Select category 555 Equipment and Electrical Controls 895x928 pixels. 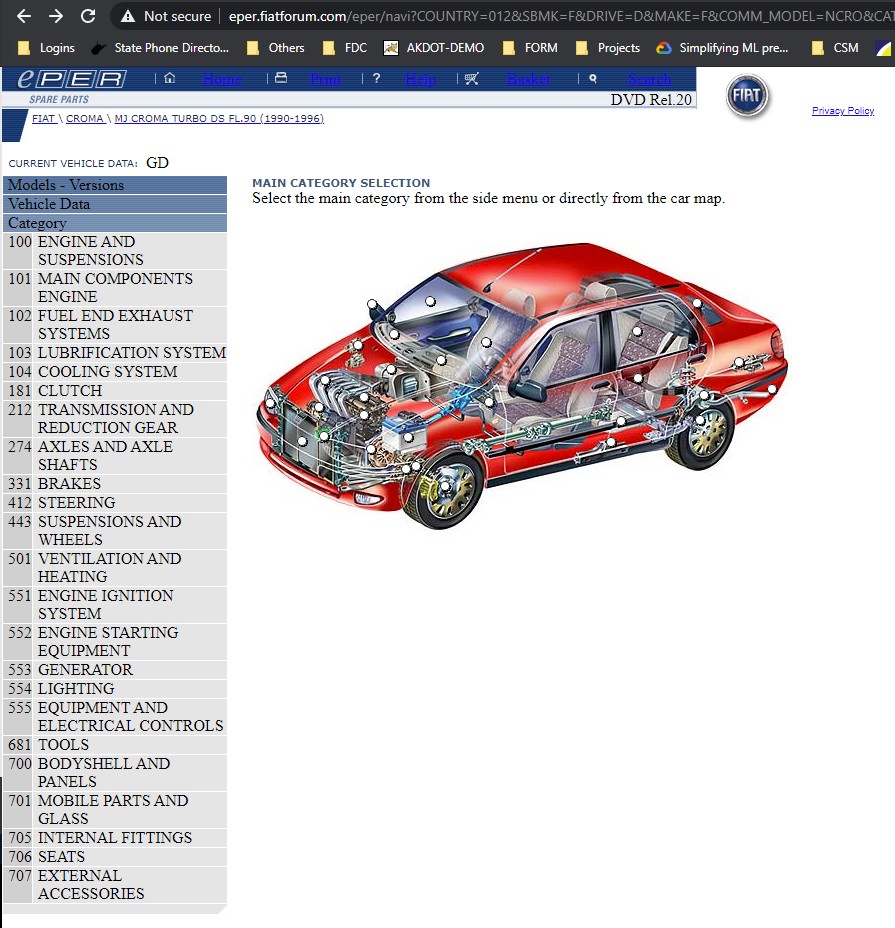(x=115, y=717)
